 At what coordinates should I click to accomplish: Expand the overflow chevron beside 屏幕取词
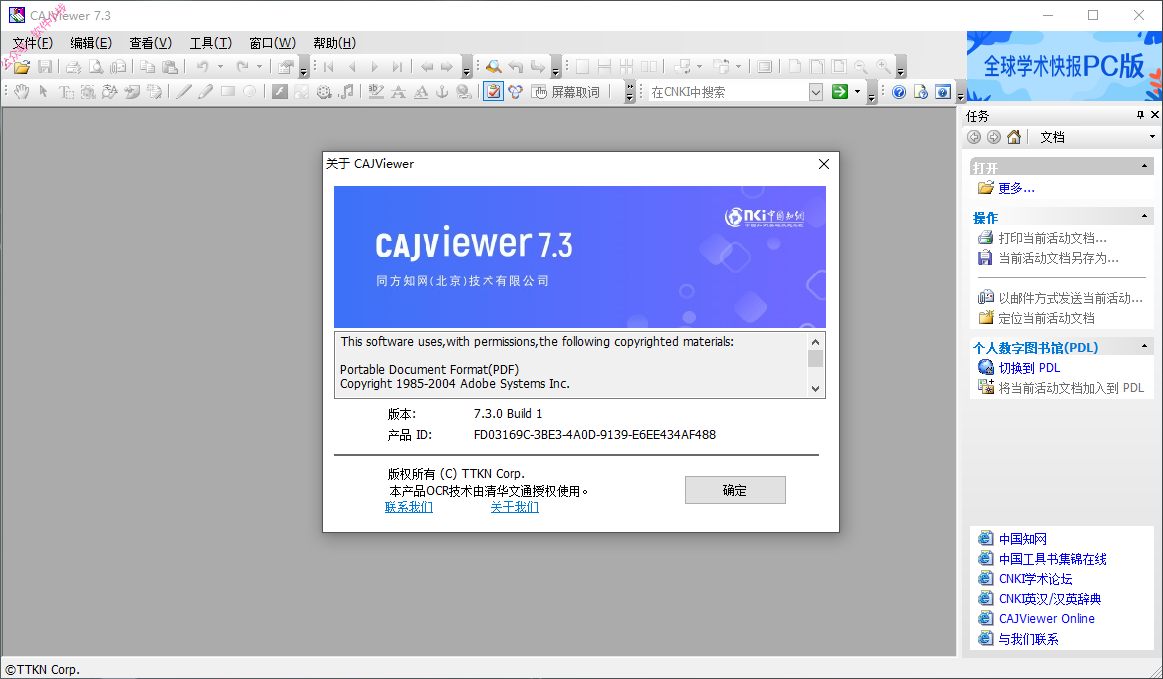(630, 91)
